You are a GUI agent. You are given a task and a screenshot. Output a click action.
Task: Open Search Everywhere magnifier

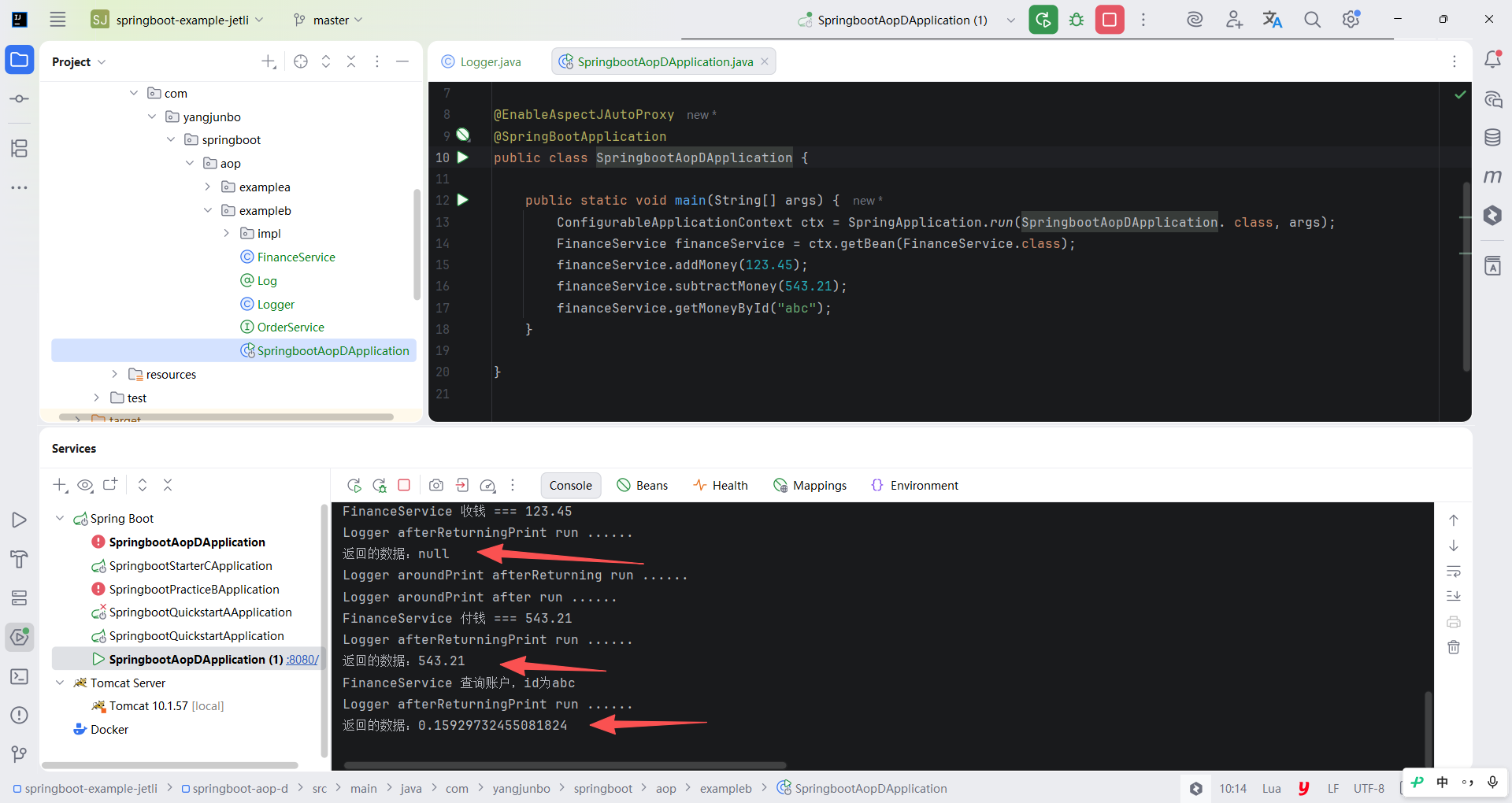point(1312,20)
